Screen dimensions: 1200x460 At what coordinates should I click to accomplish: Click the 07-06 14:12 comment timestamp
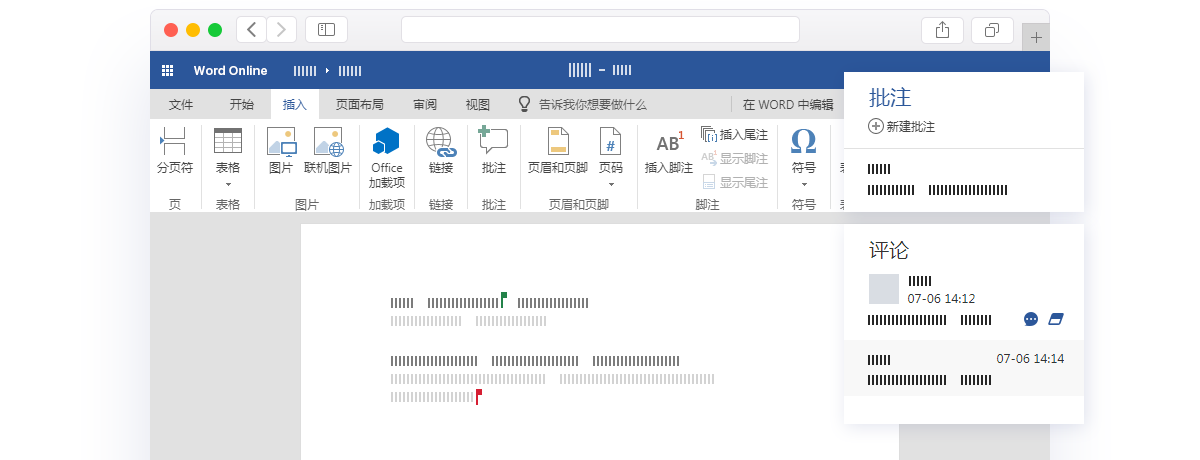(x=941, y=298)
